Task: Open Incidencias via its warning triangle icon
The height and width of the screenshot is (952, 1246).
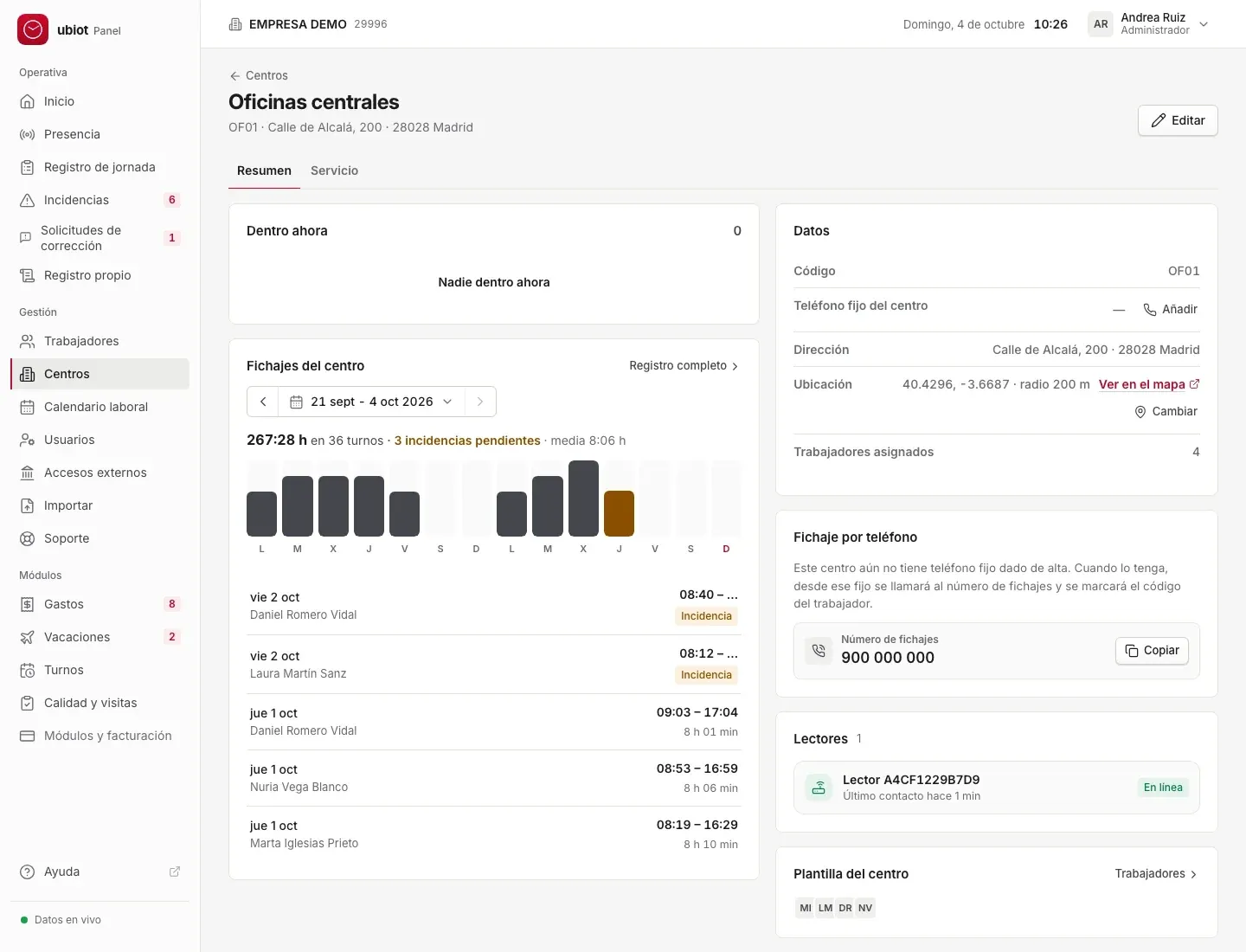Action: click(x=28, y=200)
